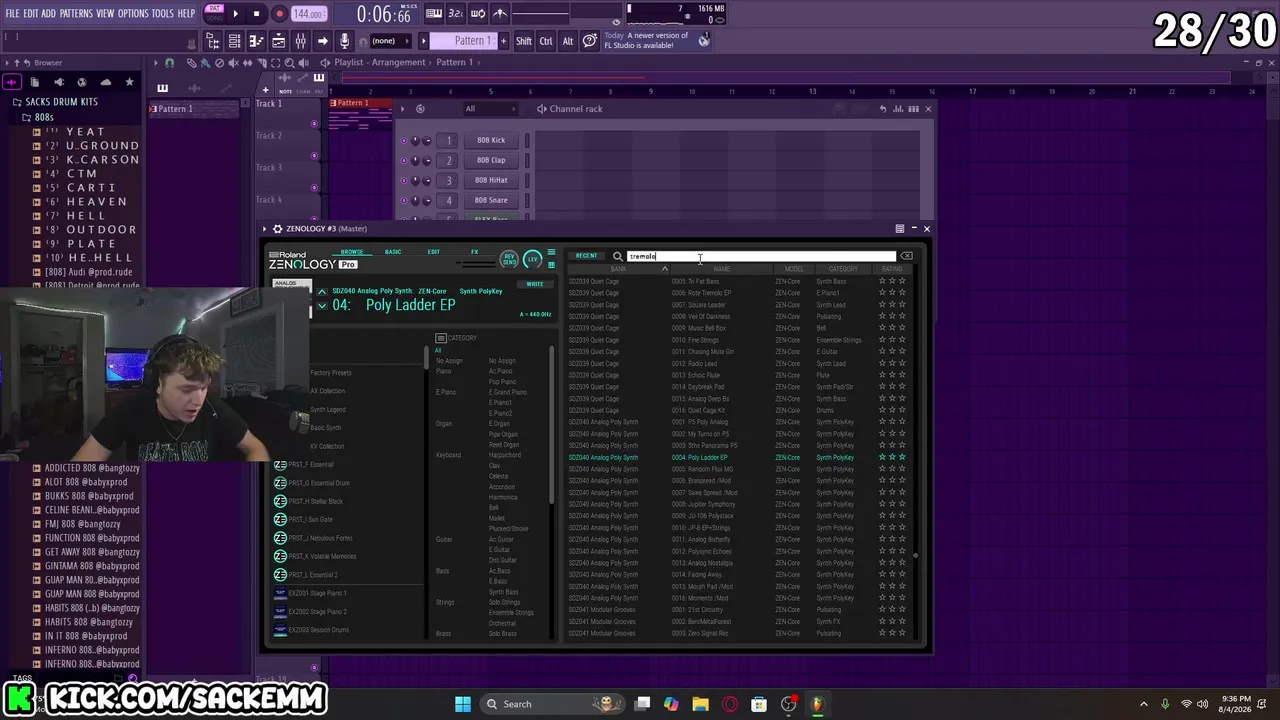Select the browser favorites star tab

tap(129, 82)
